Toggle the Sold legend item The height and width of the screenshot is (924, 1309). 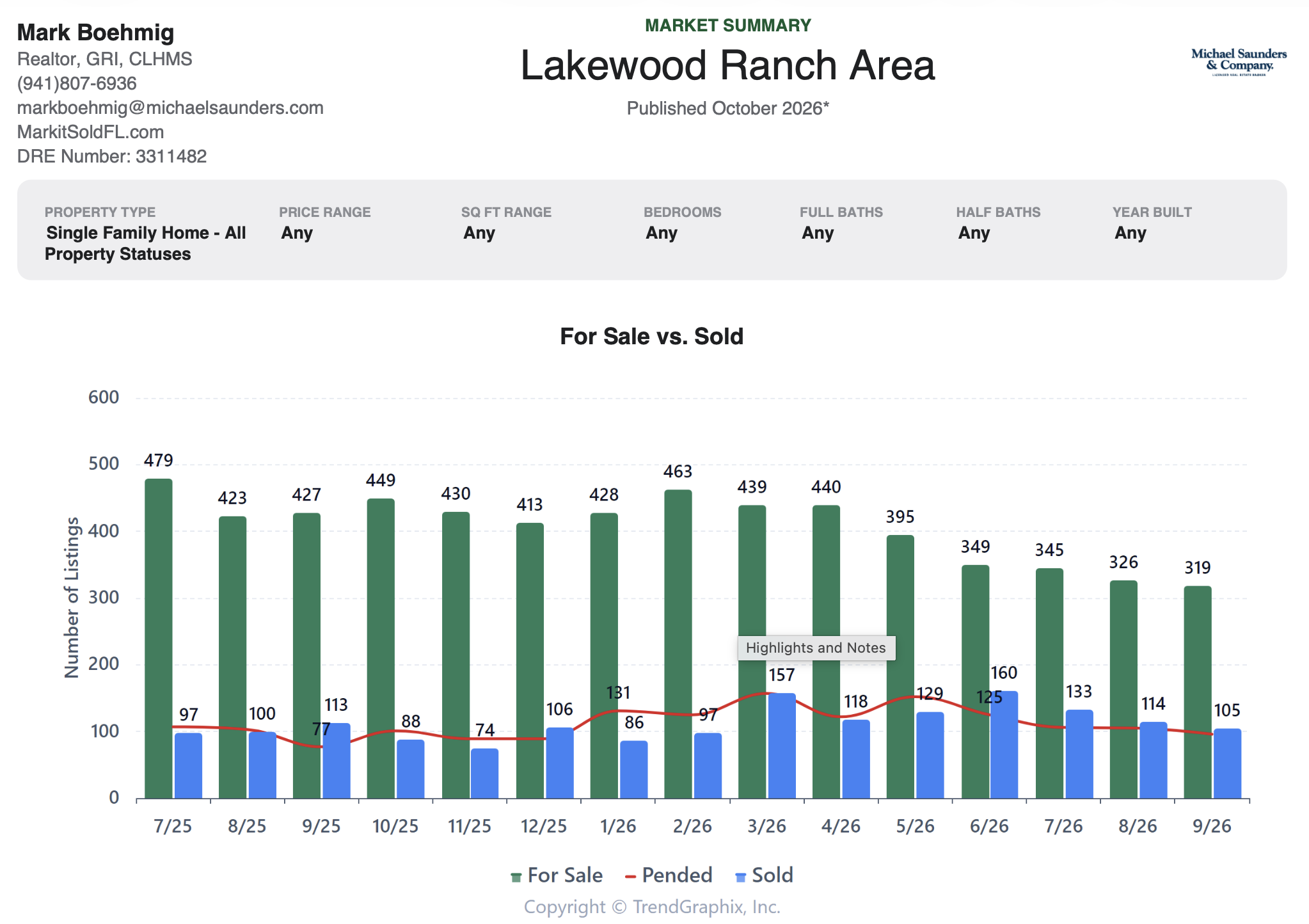point(765,875)
